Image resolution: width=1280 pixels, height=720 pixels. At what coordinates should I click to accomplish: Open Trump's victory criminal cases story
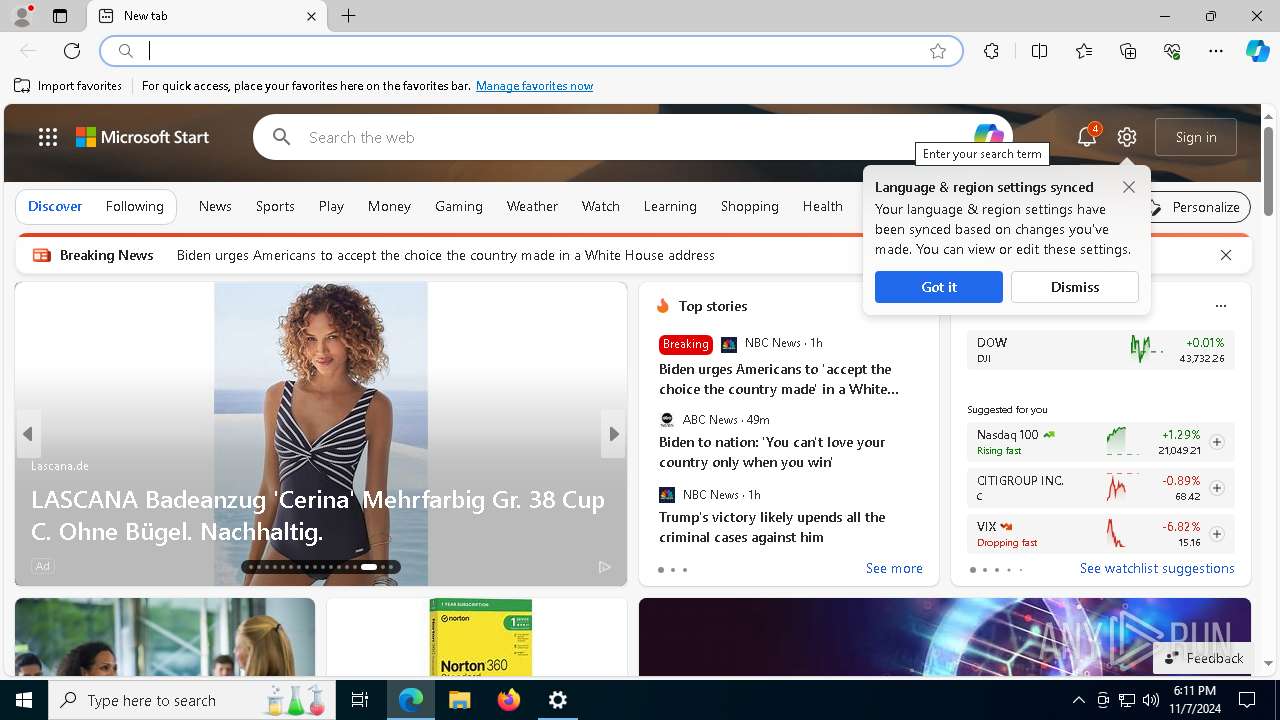772,527
